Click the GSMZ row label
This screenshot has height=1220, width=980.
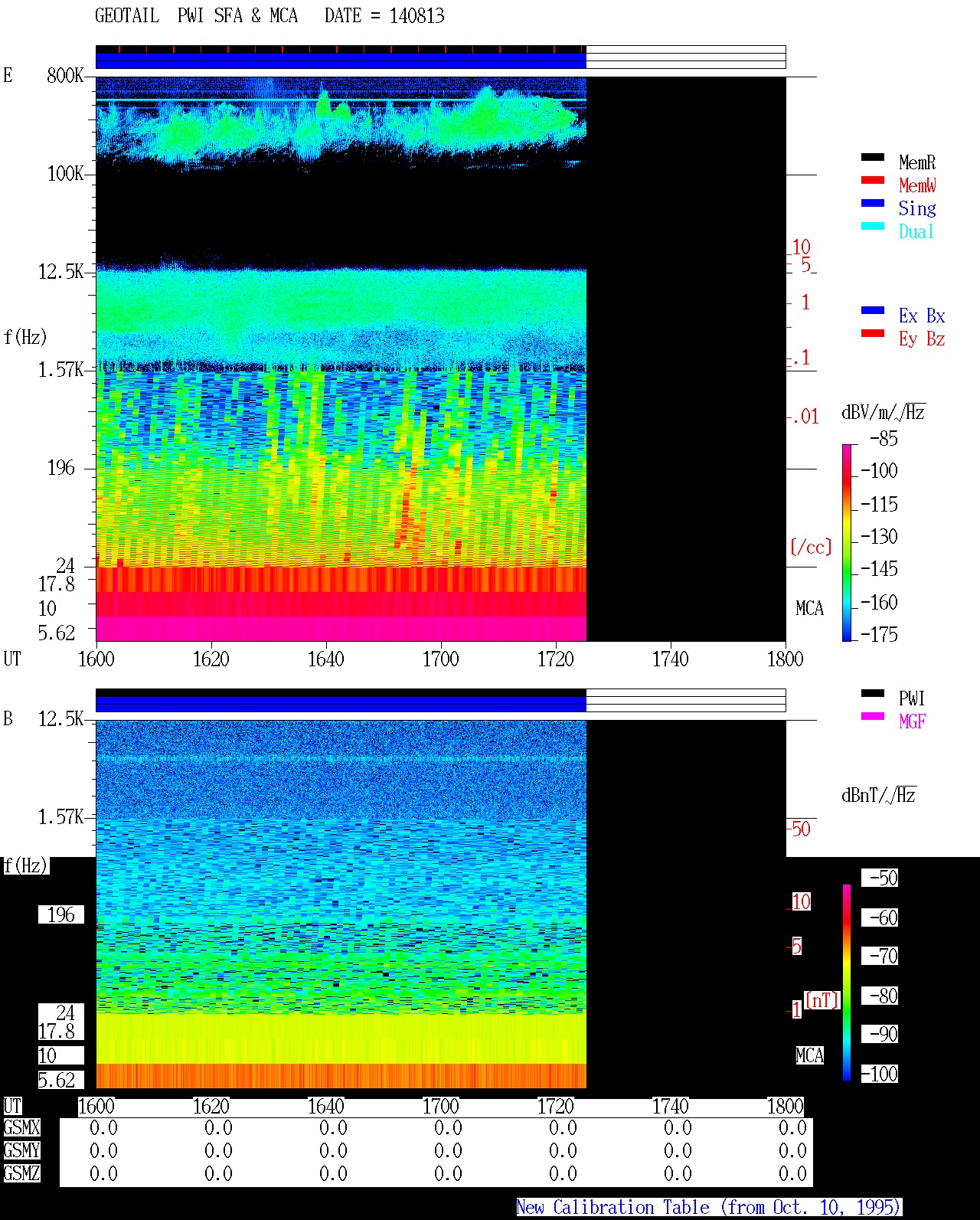click(21, 1173)
